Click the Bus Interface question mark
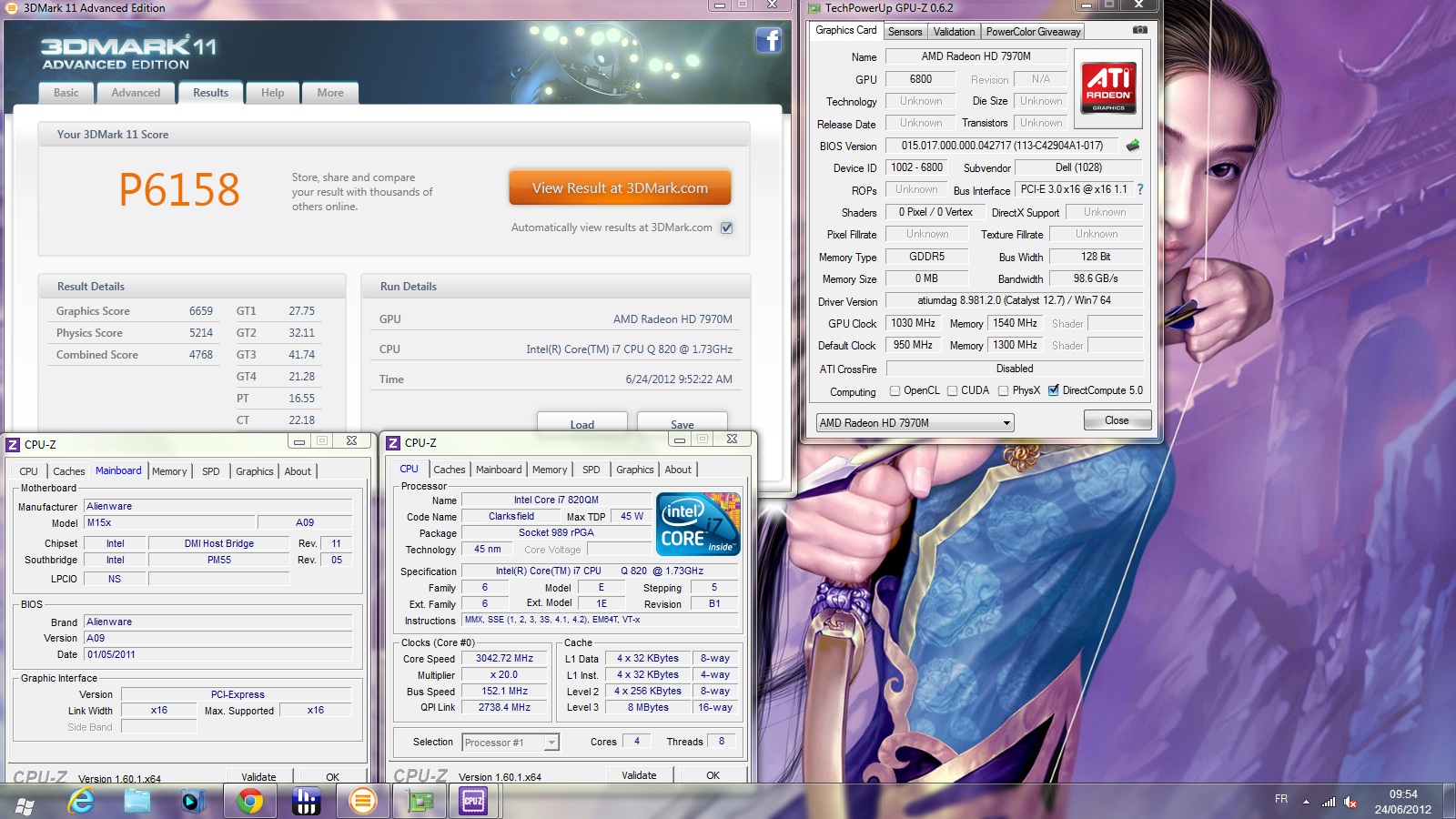1456x819 pixels. [x=1139, y=189]
